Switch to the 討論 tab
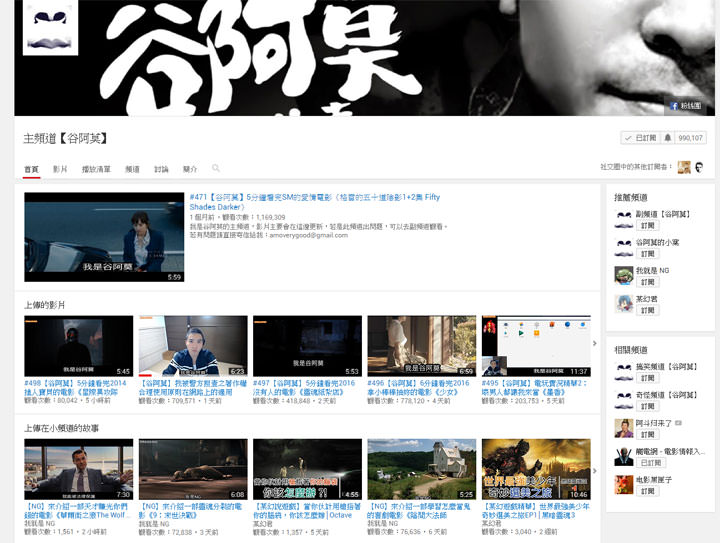The height and width of the screenshot is (543, 720). coord(161,169)
